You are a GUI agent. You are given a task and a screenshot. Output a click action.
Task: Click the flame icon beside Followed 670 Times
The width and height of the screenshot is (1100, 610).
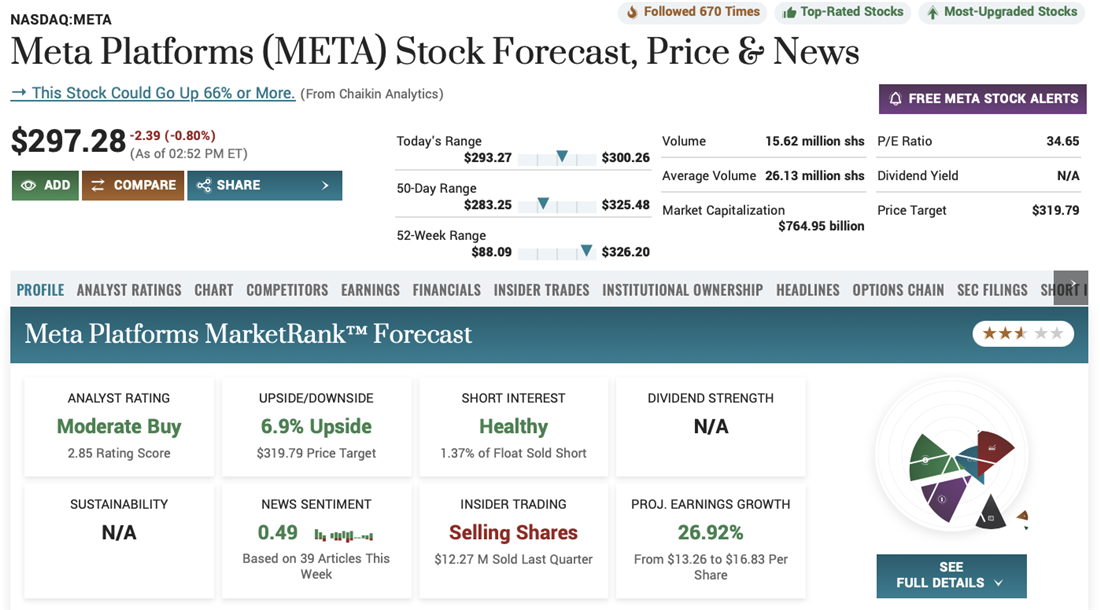point(631,13)
